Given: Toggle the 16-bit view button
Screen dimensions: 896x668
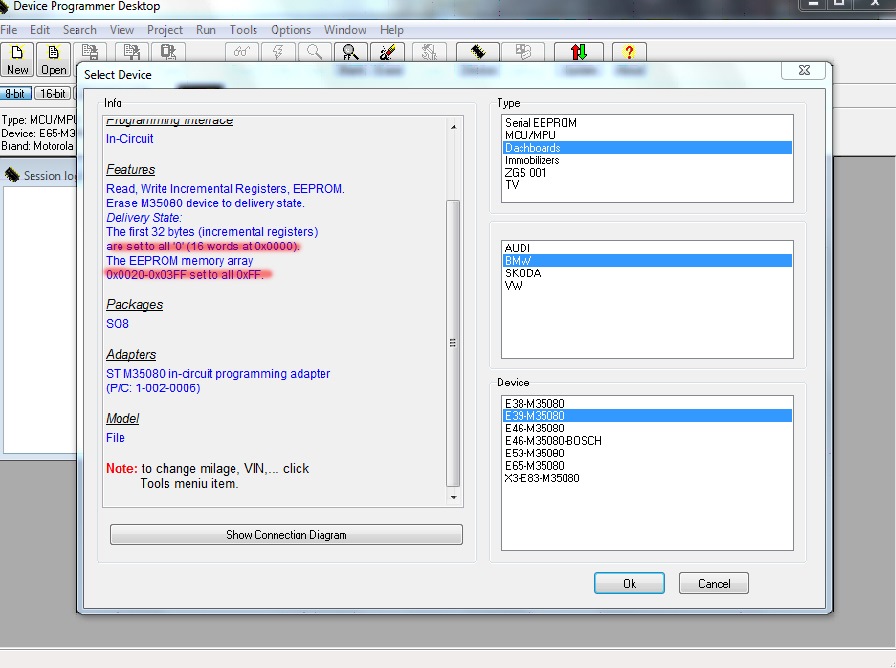Looking at the screenshot, I should point(53,94).
